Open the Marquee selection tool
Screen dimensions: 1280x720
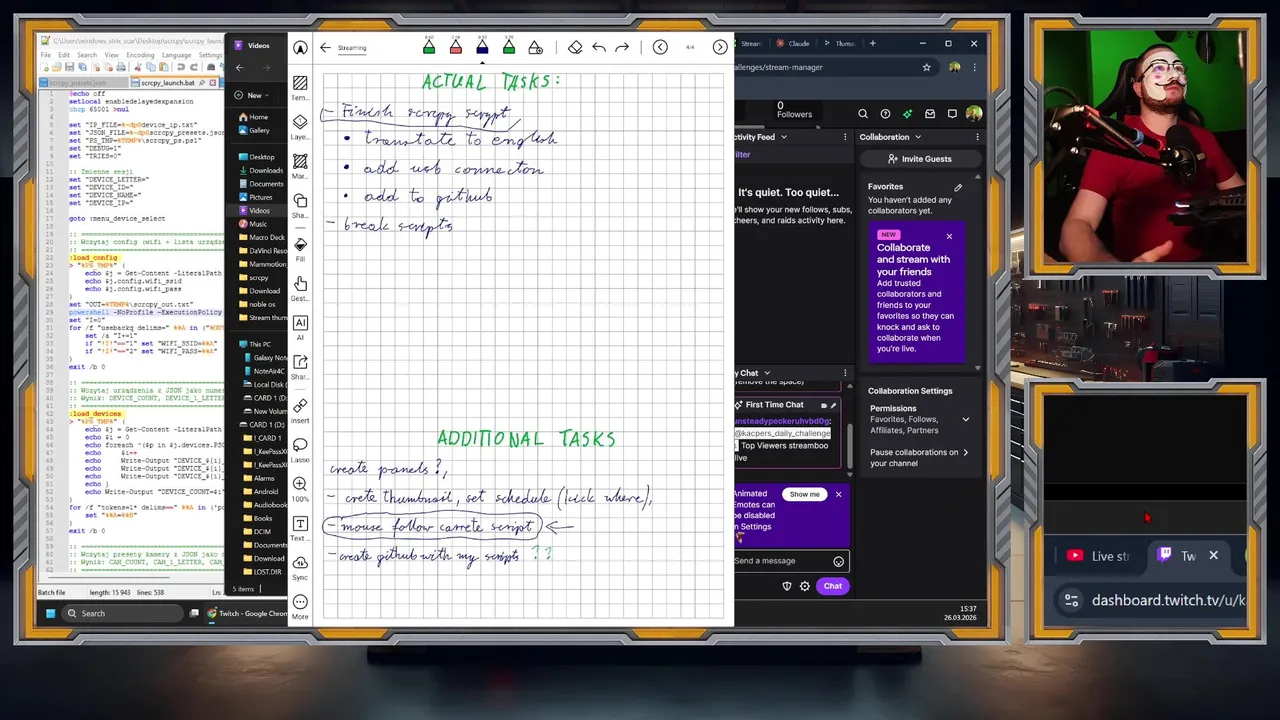[x=300, y=166]
